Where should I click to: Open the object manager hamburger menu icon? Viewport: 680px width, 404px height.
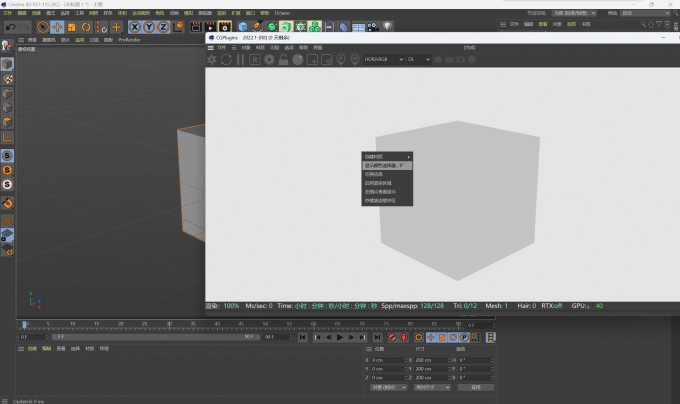tap(503, 25)
